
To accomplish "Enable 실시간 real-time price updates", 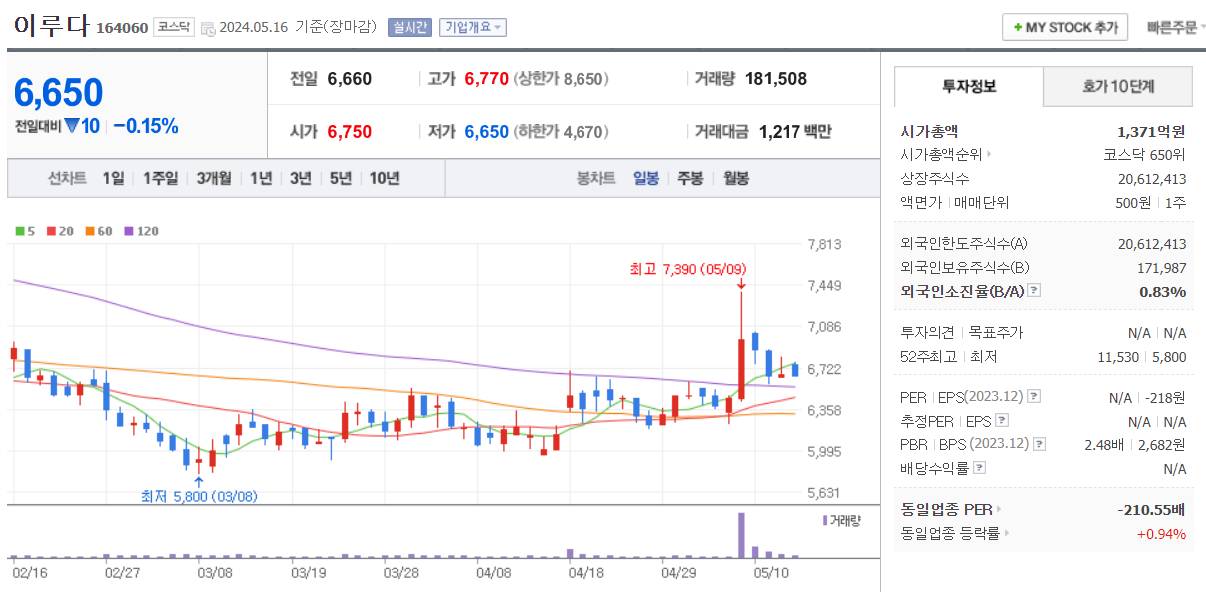I will (x=410, y=26).
